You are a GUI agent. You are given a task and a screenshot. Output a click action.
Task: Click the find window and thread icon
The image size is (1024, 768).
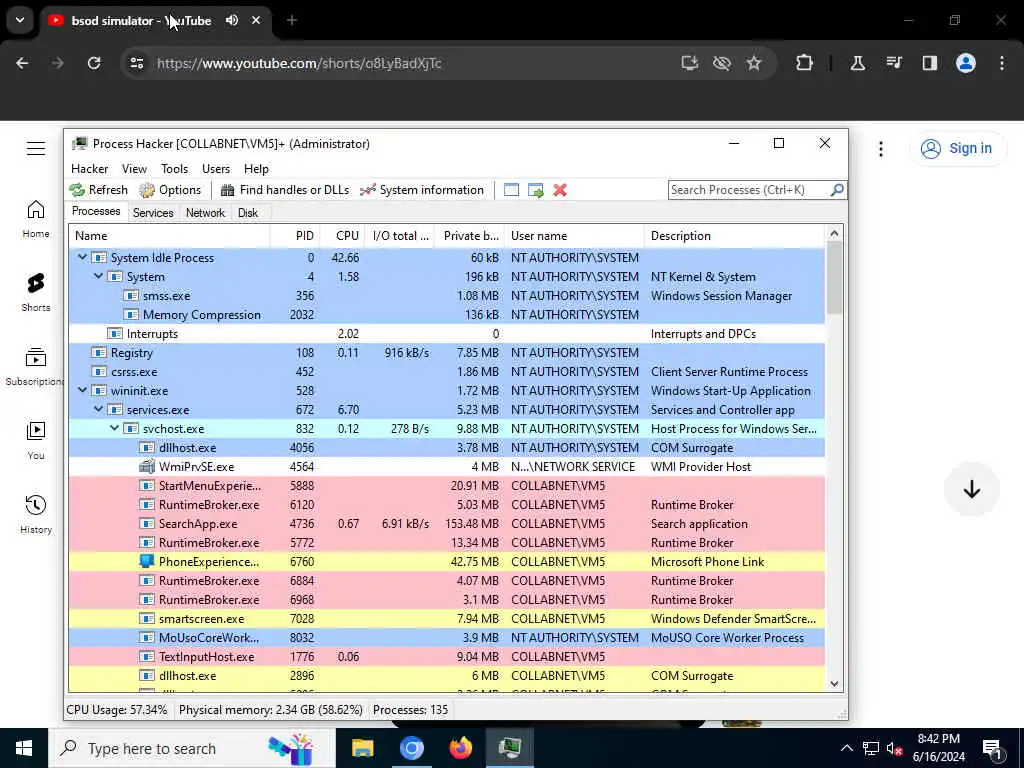pos(536,190)
